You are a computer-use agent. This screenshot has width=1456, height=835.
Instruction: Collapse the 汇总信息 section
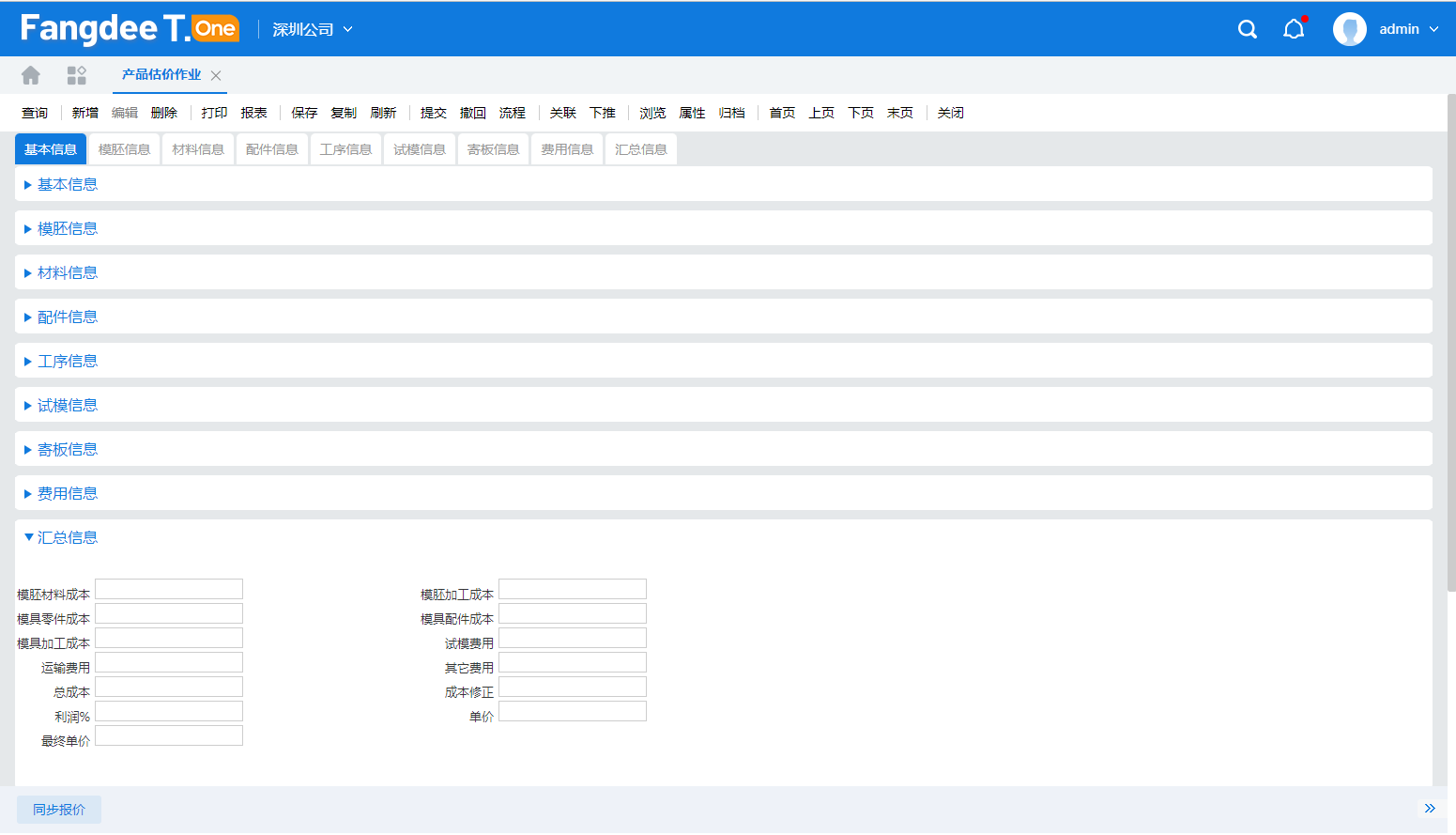67,537
